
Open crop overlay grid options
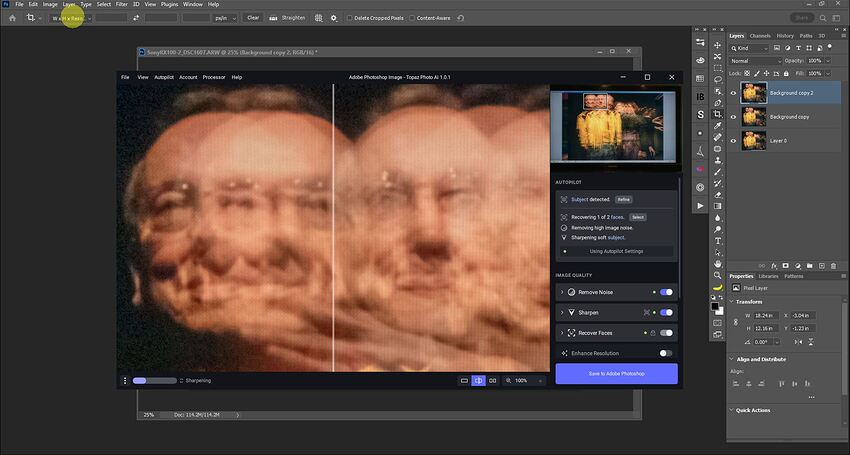tap(318, 18)
